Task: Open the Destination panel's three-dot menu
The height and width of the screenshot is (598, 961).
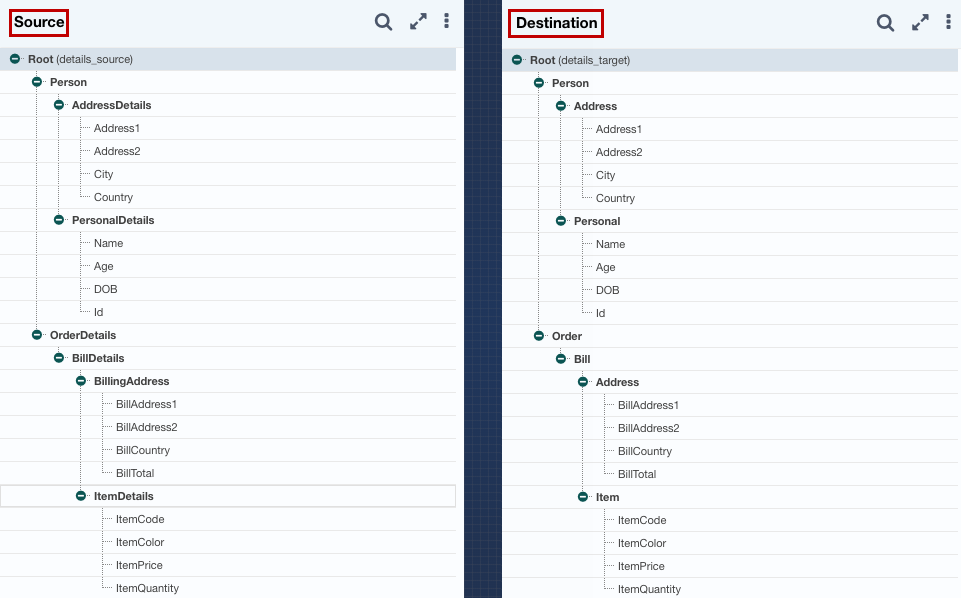Action: tap(948, 22)
